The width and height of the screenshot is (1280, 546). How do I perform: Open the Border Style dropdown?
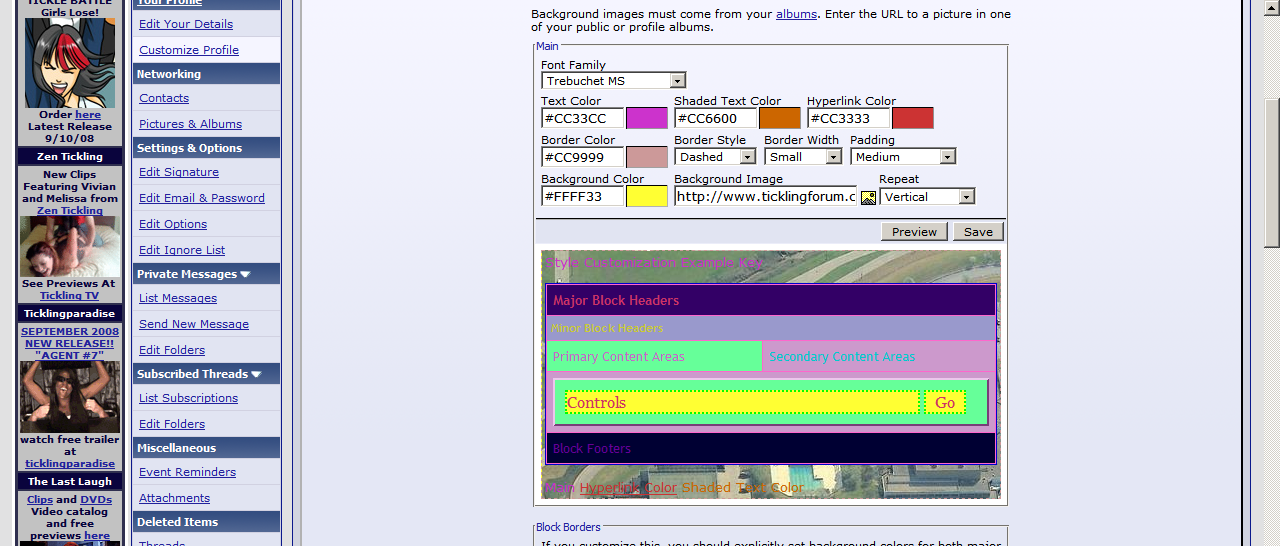point(747,157)
